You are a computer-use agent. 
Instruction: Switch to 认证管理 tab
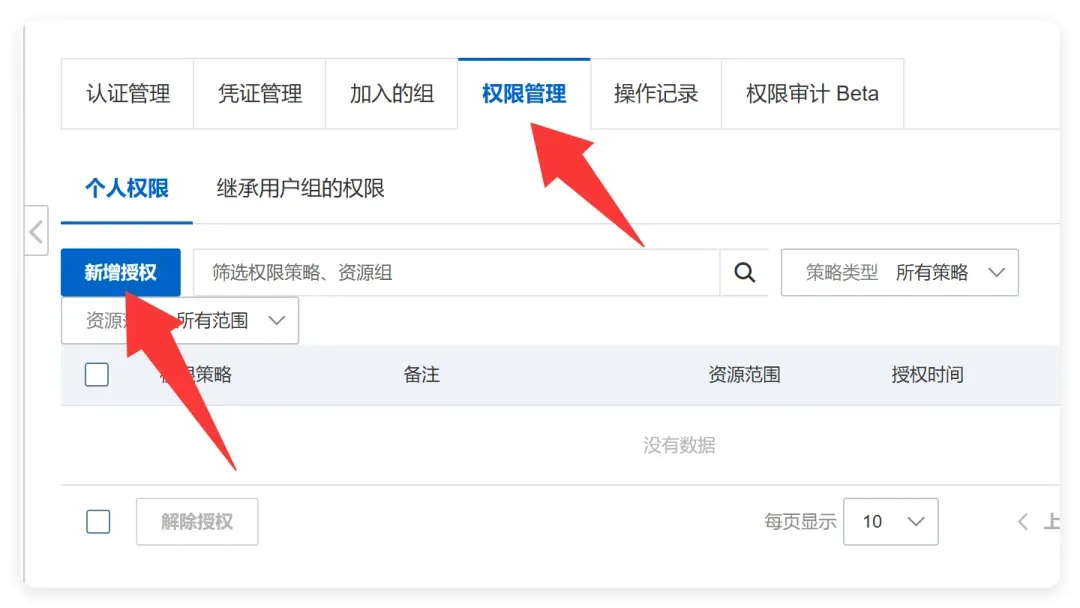click(x=127, y=94)
